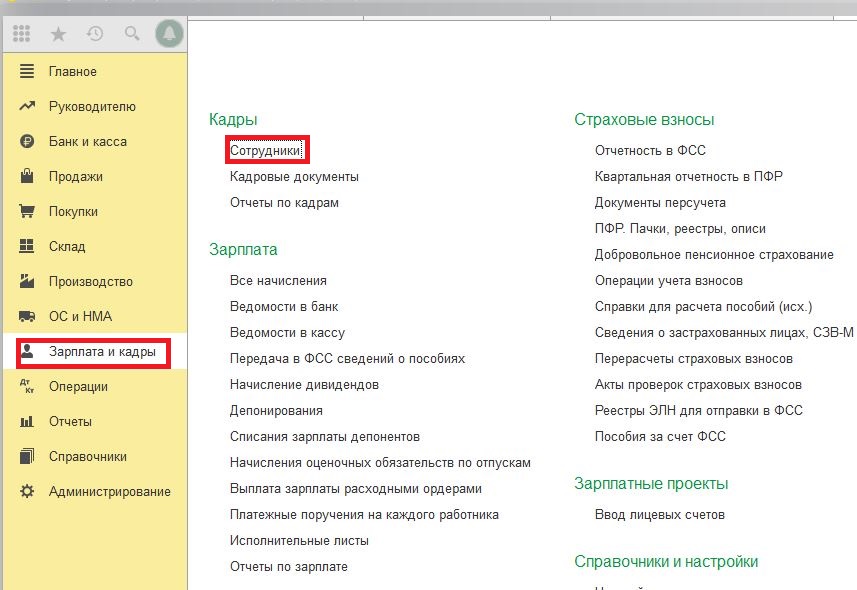Open Операции учета взносов
Screen dimensions: 857x590
coord(669,281)
